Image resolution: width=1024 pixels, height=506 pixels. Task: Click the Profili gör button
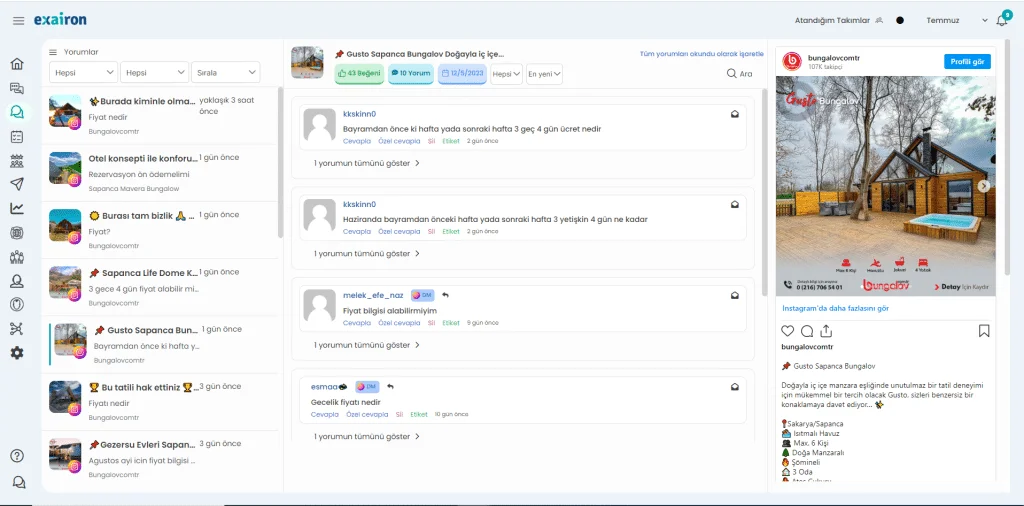point(967,61)
